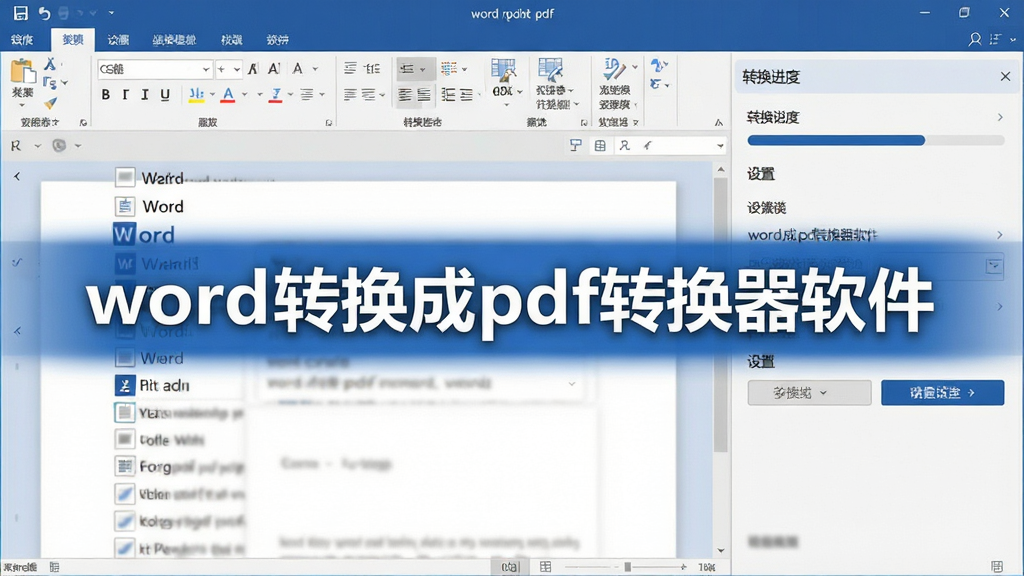Click the numbered list icon beside the bullets
Screen dimensions: 1024x576
click(372, 69)
